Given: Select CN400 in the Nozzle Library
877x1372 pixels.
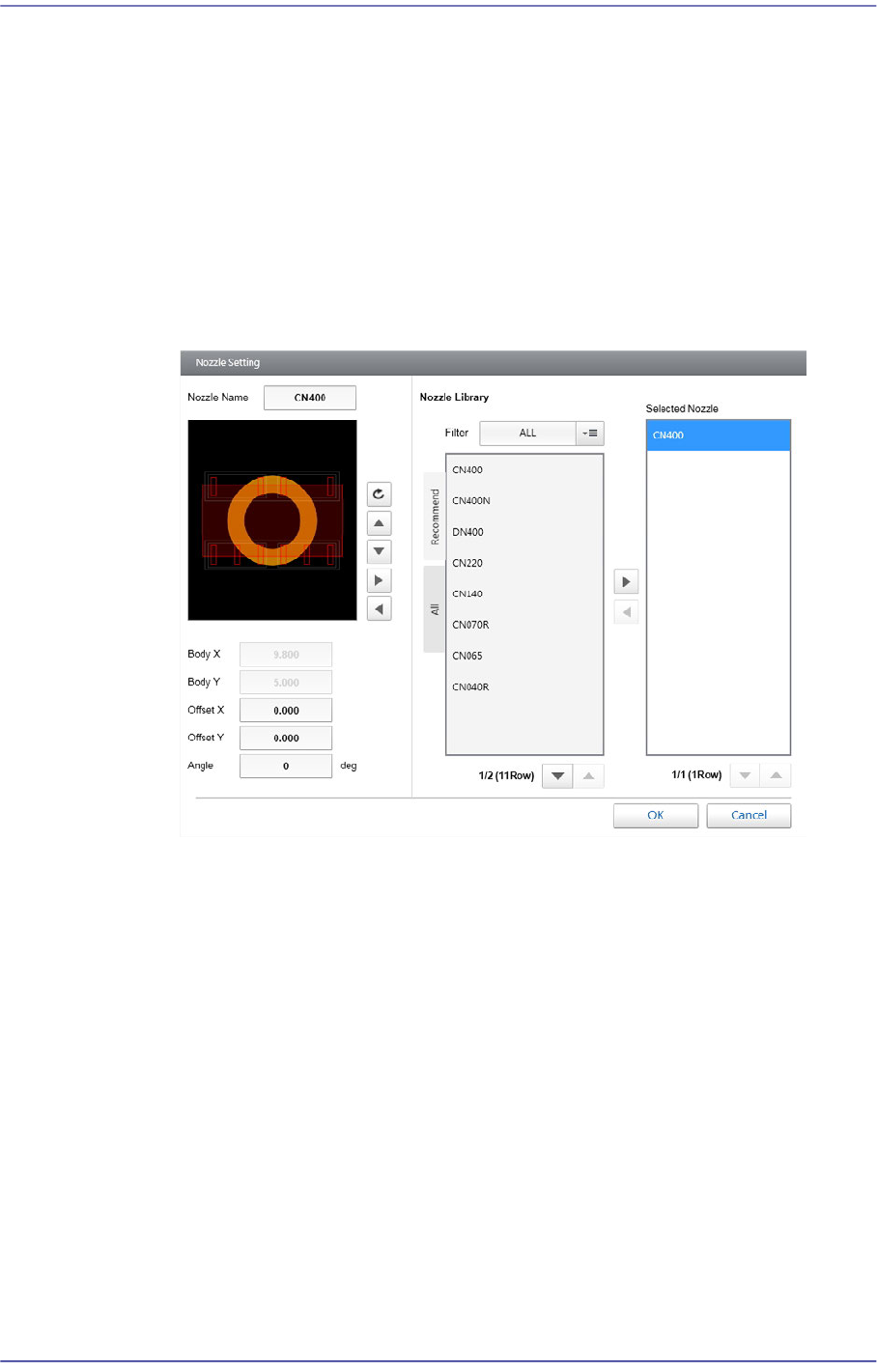Looking at the screenshot, I should (524, 470).
